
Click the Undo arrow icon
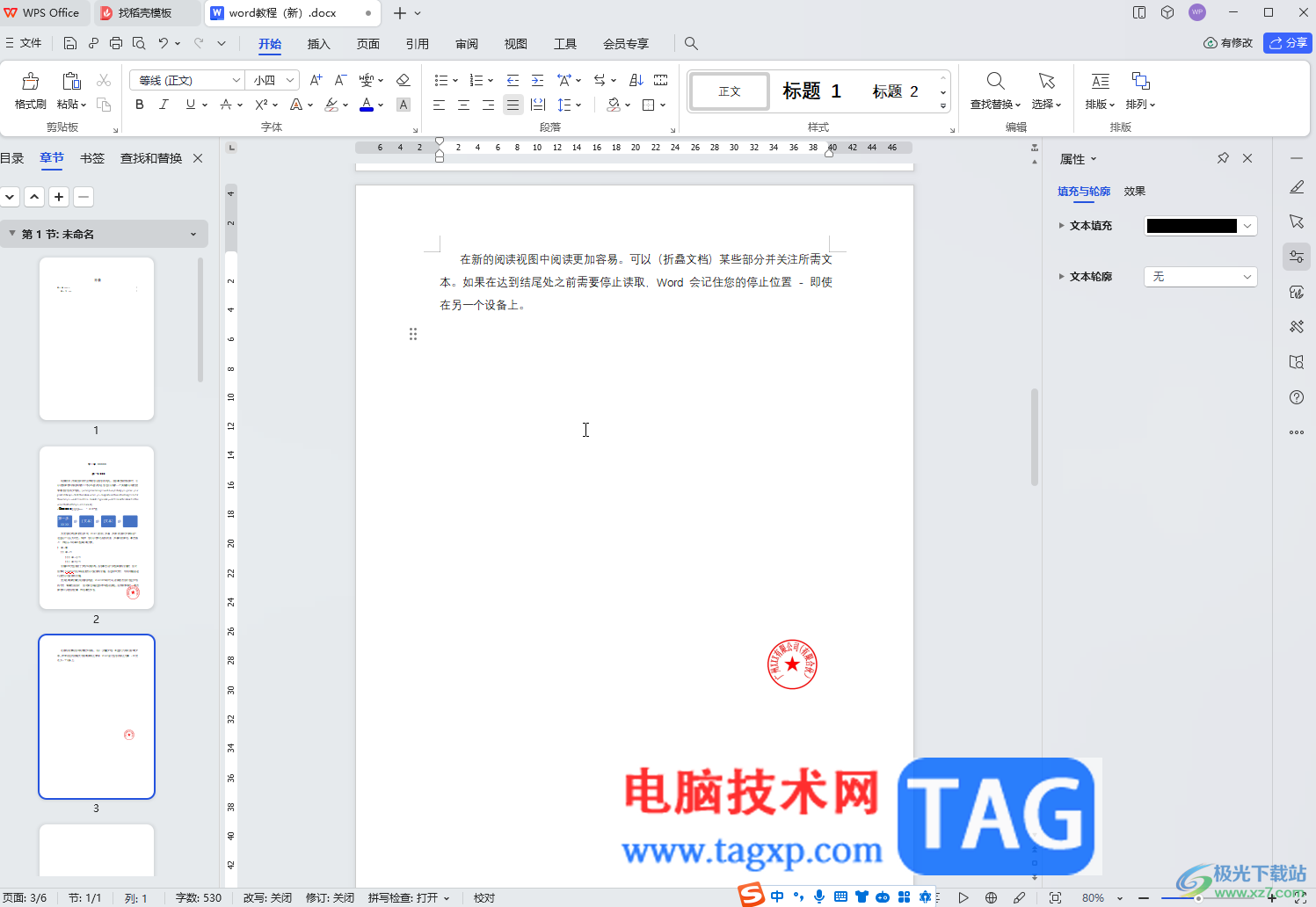pos(164,43)
